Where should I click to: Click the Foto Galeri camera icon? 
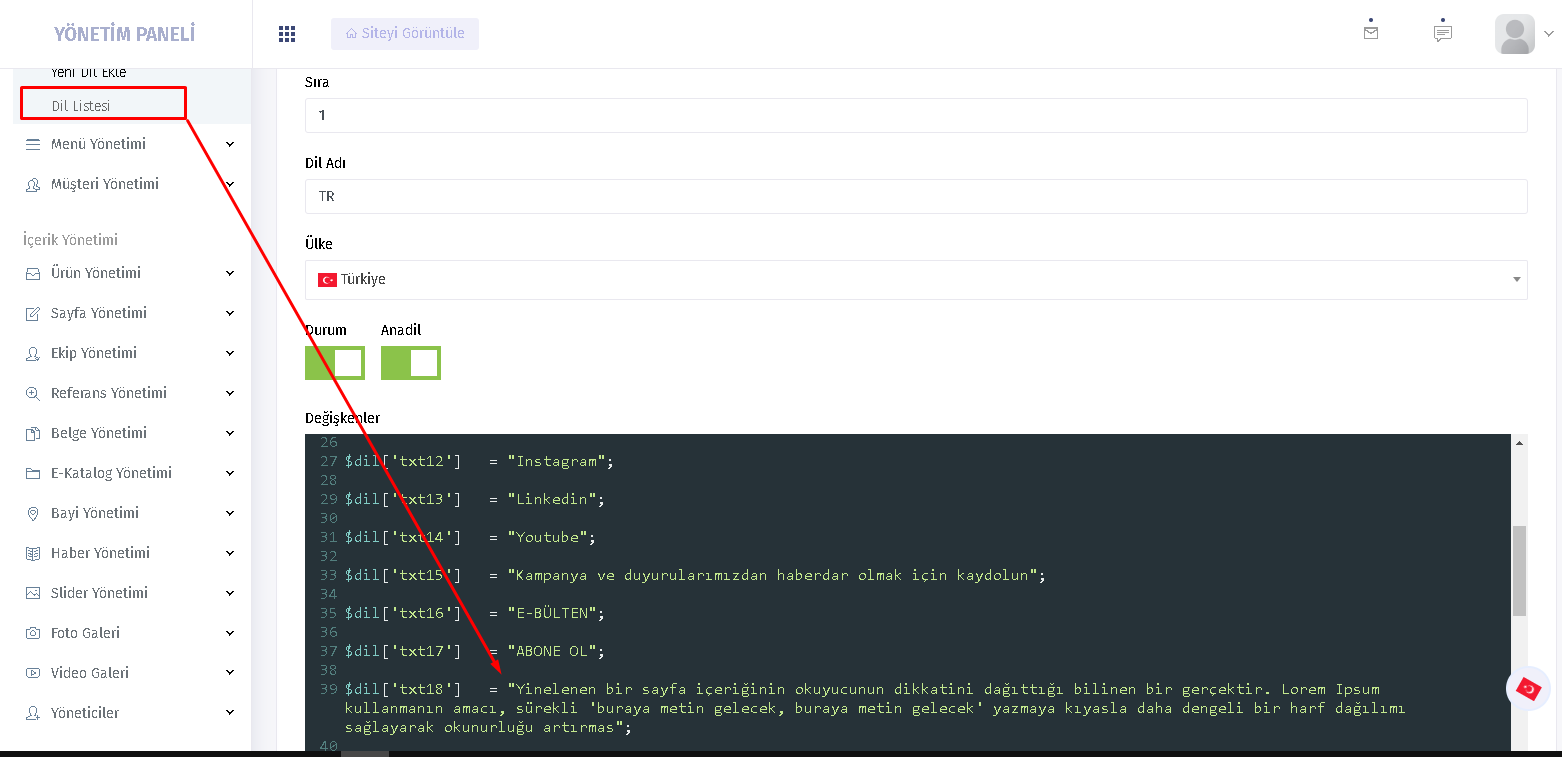33,633
